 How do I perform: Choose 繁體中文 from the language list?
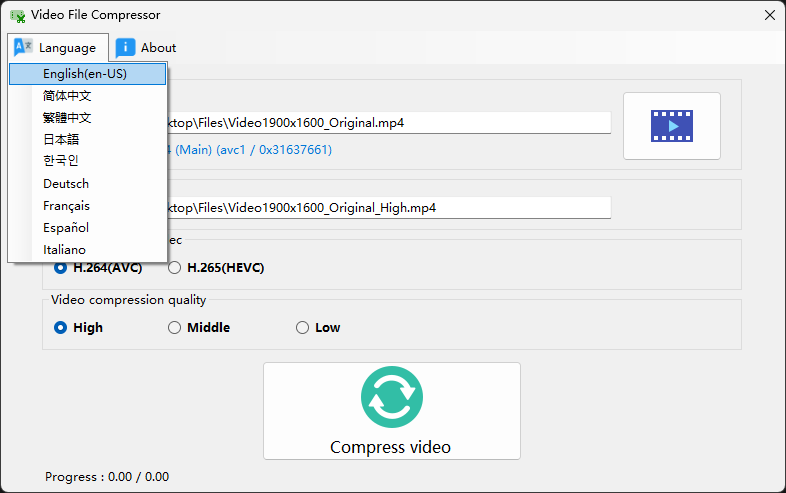coord(87,117)
